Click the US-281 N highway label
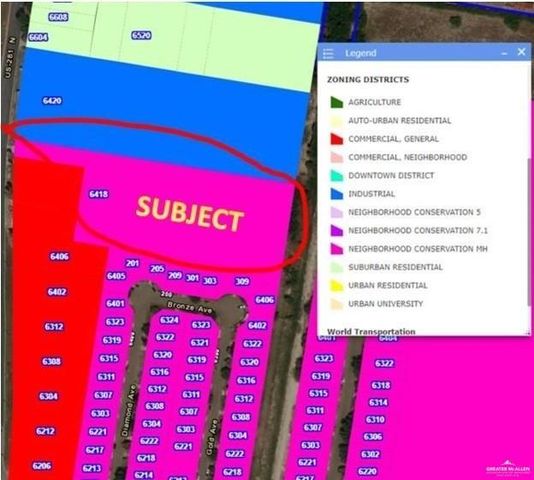This screenshot has width=534, height=480. click(10, 57)
